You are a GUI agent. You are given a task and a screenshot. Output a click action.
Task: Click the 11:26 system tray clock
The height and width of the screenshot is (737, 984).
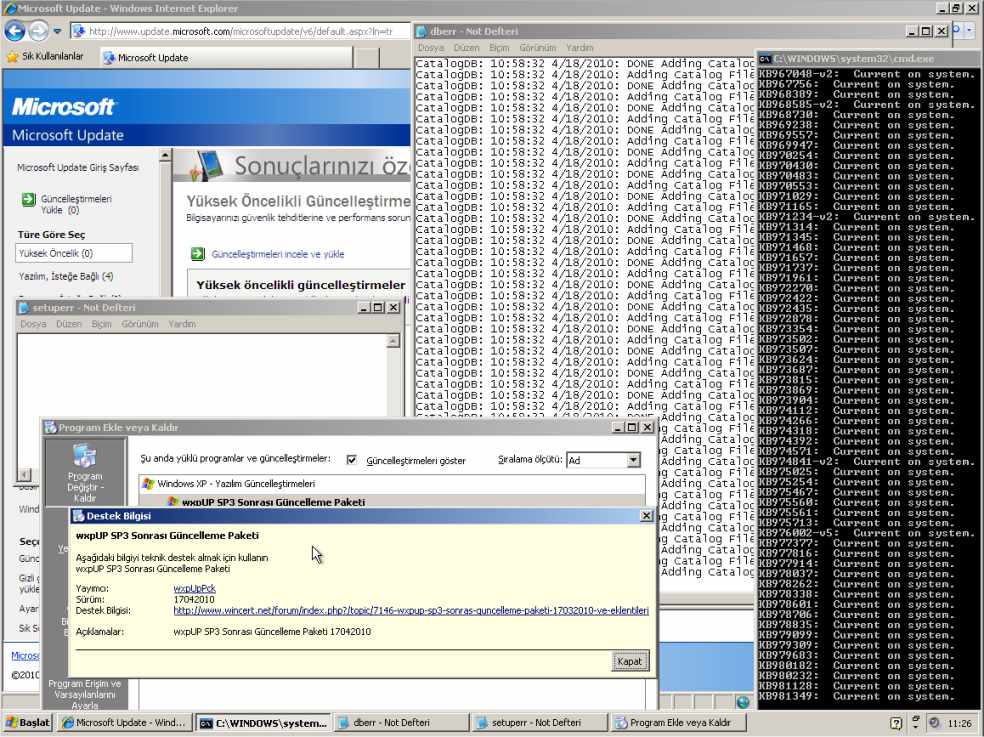[x=960, y=723]
